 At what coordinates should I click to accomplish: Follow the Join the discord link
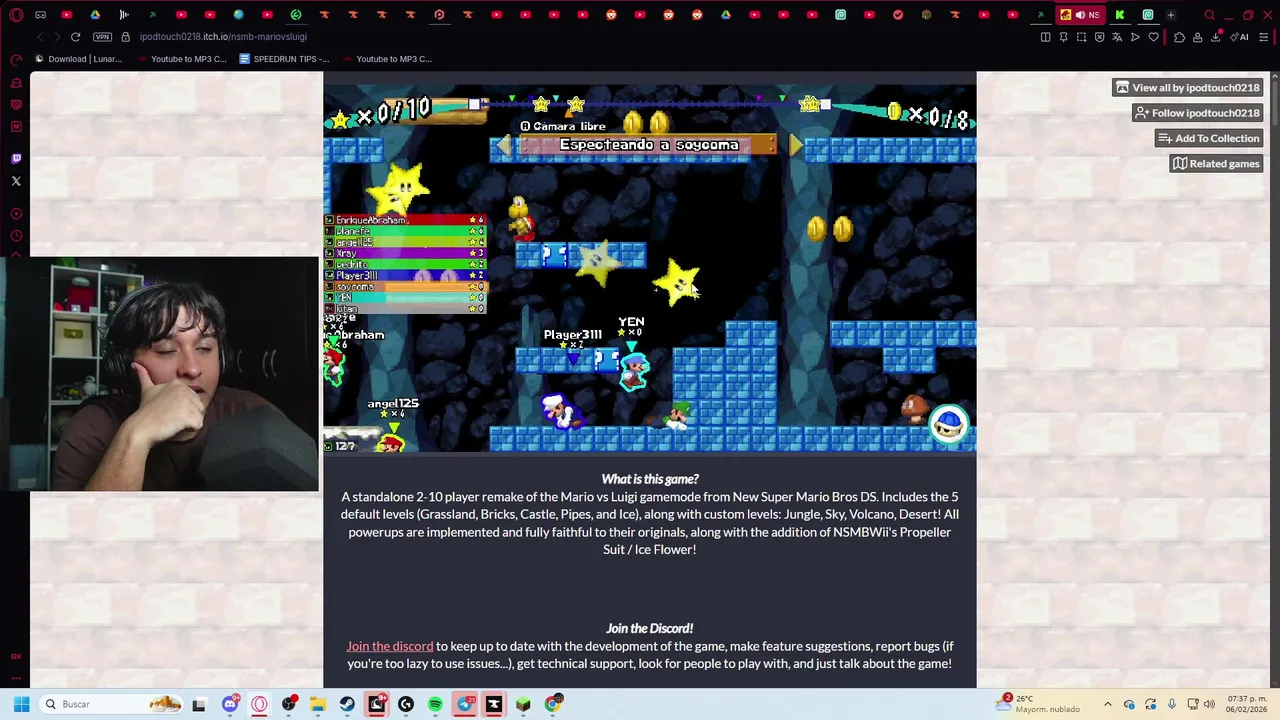(390, 646)
